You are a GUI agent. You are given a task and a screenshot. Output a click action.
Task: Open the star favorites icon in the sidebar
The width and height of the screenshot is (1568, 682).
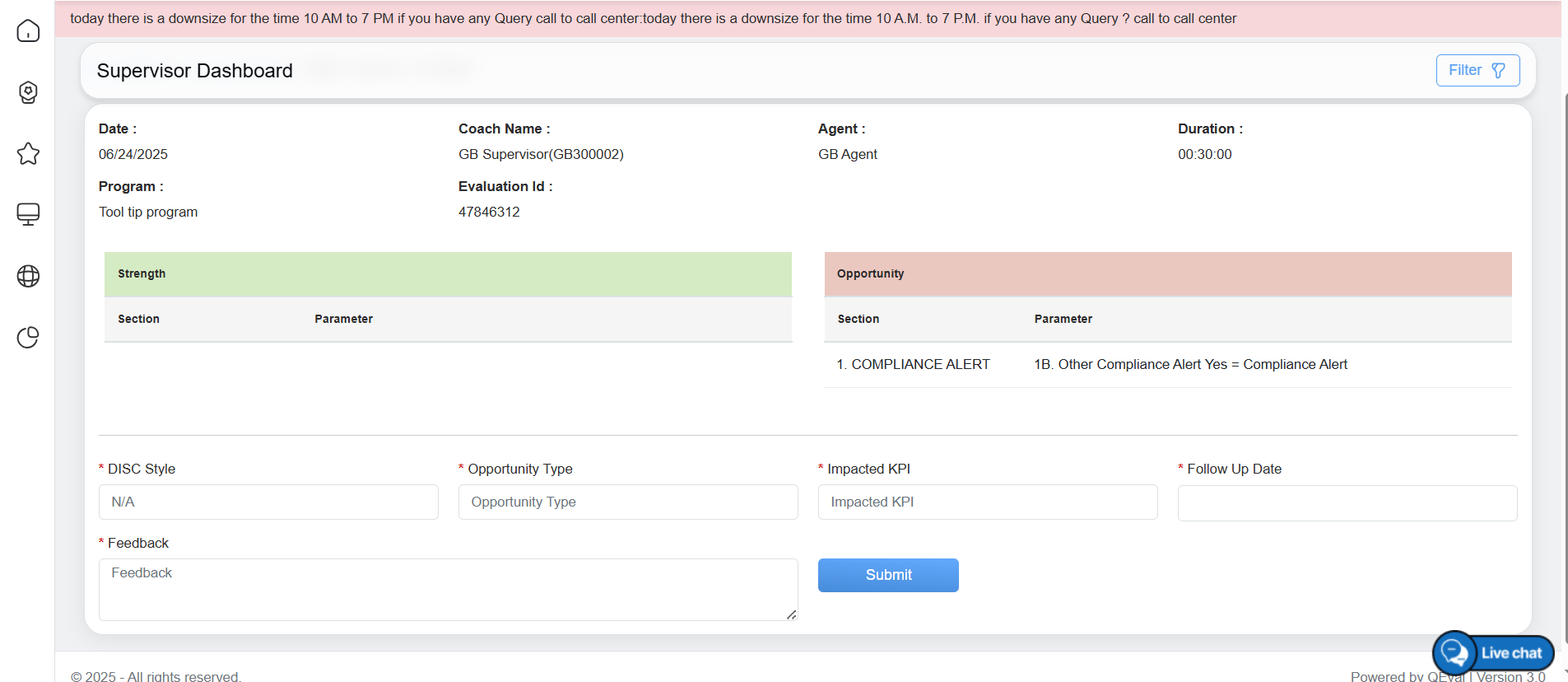point(28,154)
